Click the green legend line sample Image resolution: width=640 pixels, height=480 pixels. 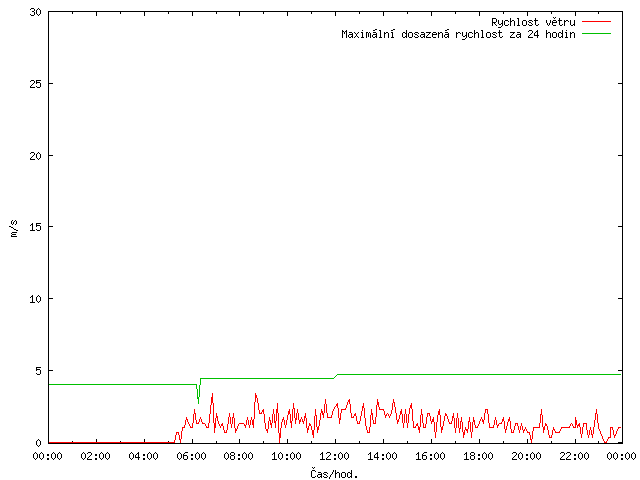(x=596, y=33)
